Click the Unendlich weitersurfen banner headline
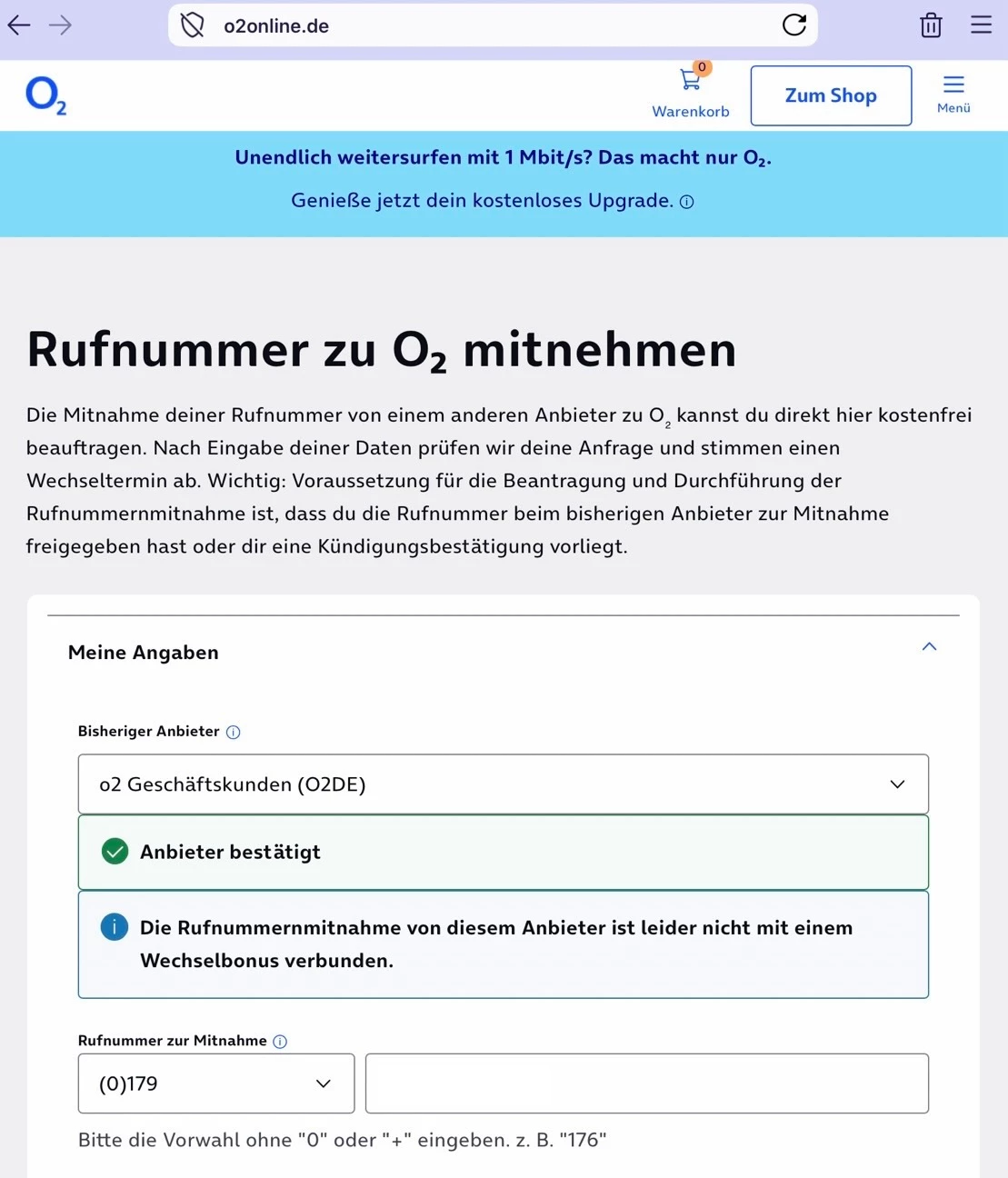The width and height of the screenshot is (1008, 1178). [504, 158]
